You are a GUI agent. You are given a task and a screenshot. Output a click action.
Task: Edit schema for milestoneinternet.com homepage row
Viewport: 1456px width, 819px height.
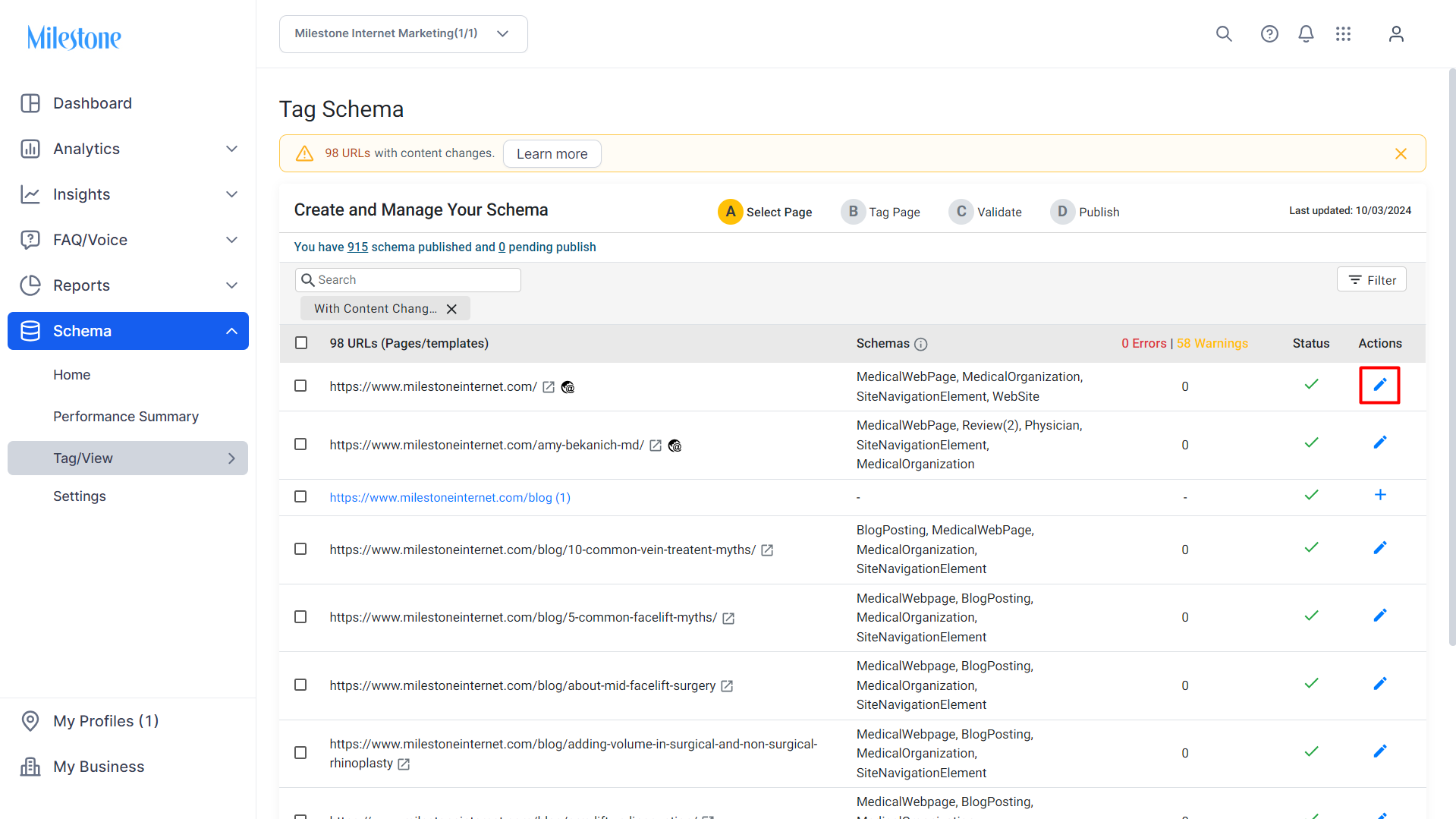coord(1379,385)
